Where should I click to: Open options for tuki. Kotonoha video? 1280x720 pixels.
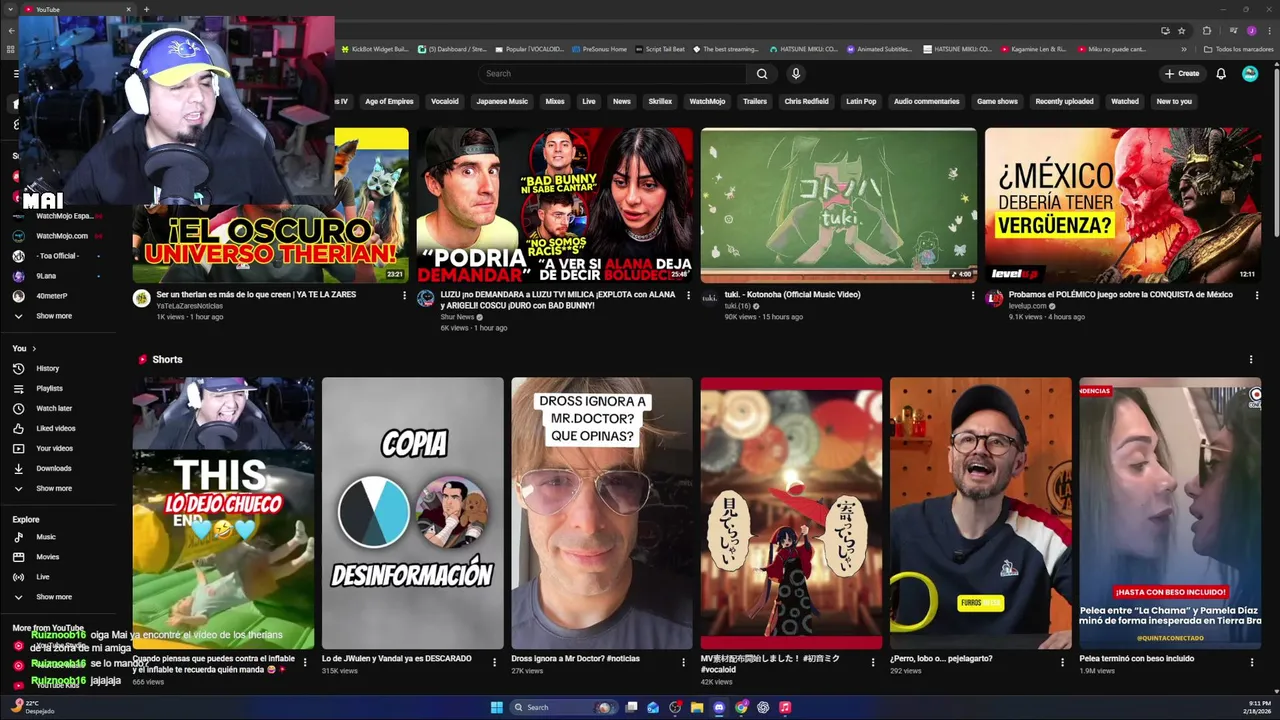pos(972,296)
